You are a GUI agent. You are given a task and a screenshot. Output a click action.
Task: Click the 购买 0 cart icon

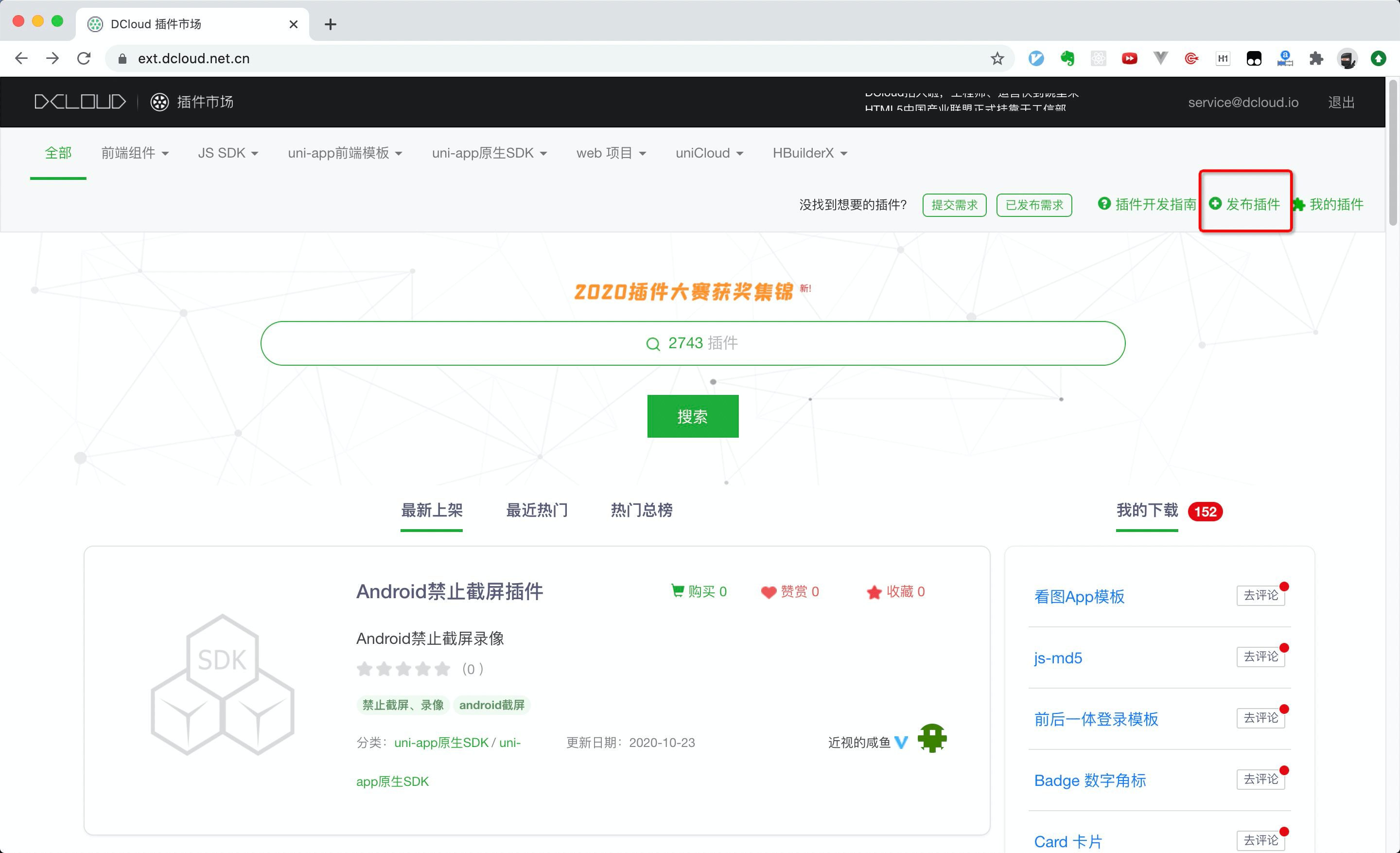tap(677, 591)
